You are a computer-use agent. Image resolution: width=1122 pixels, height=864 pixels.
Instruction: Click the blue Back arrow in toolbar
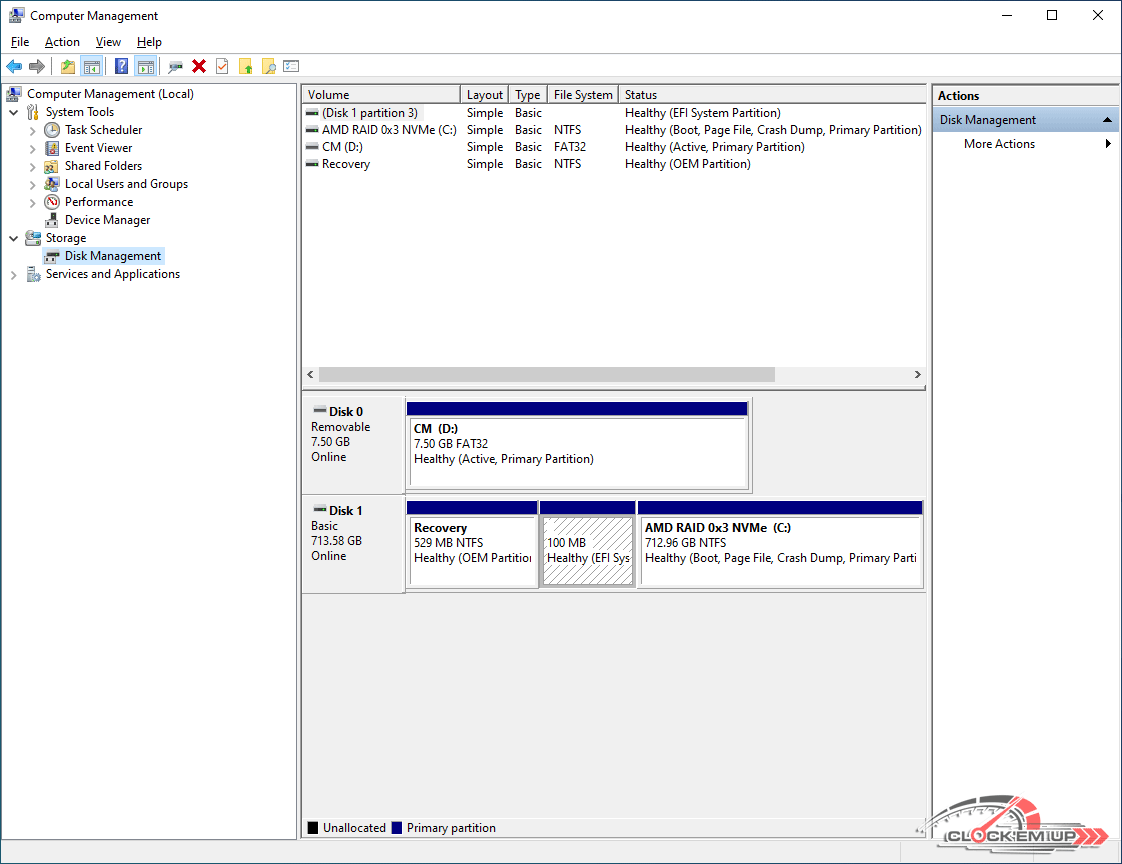point(14,66)
